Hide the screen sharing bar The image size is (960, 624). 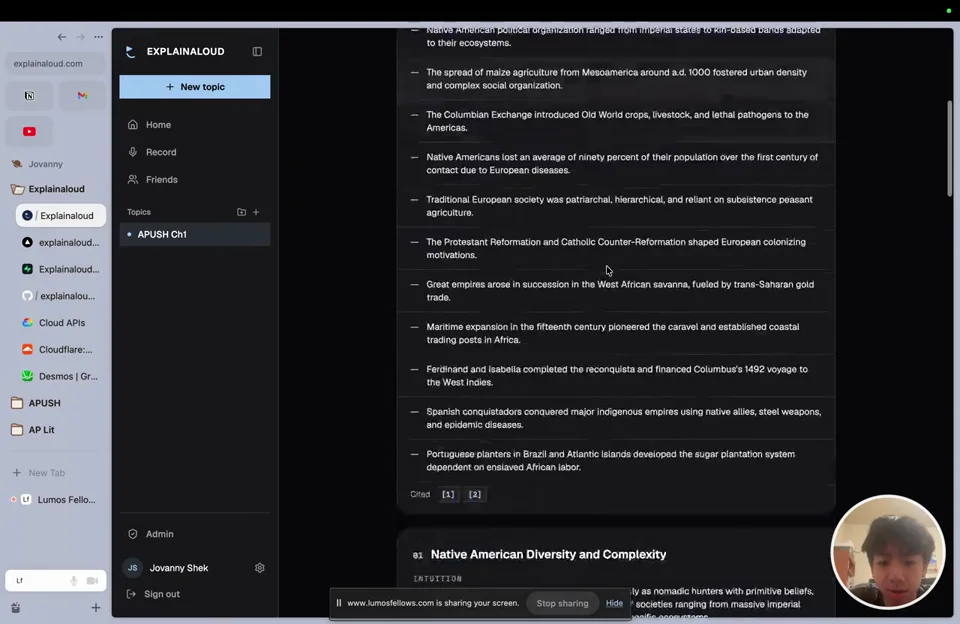tap(614, 603)
